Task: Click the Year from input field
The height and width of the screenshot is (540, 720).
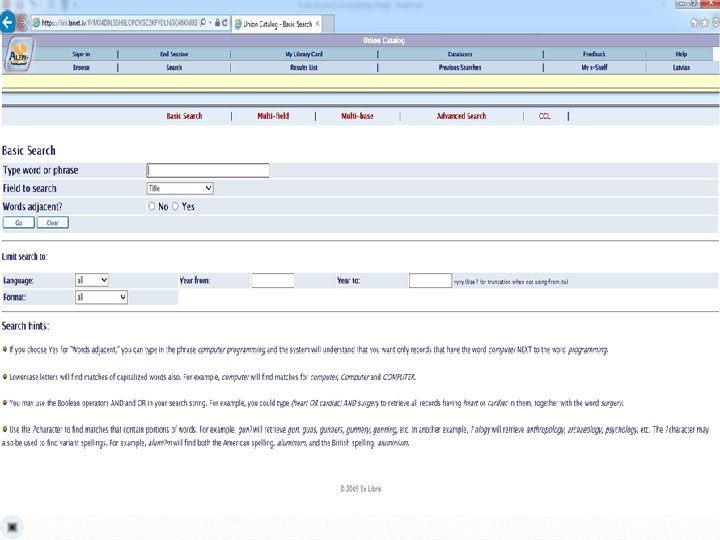Action: pyautogui.click(x=273, y=281)
